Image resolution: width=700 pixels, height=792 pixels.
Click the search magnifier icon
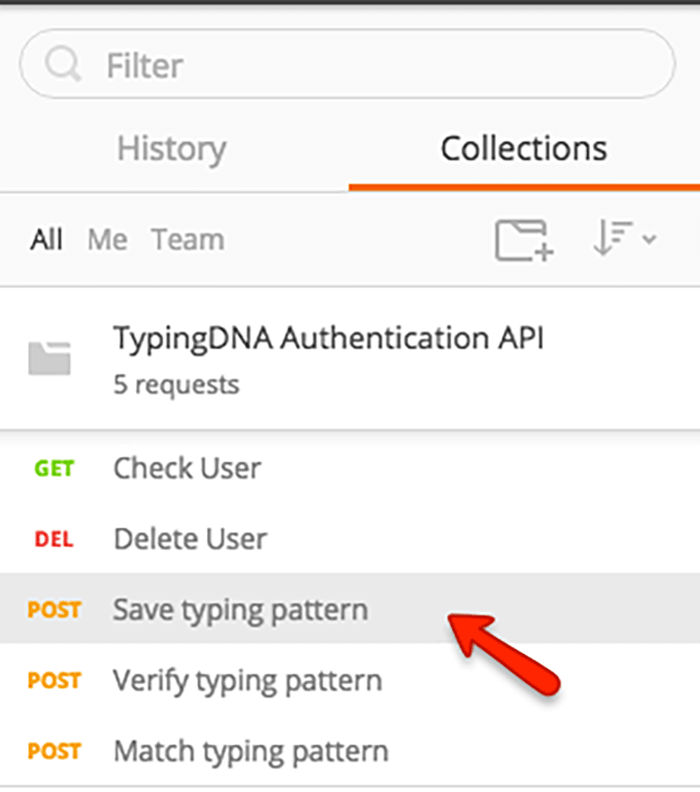[63, 64]
